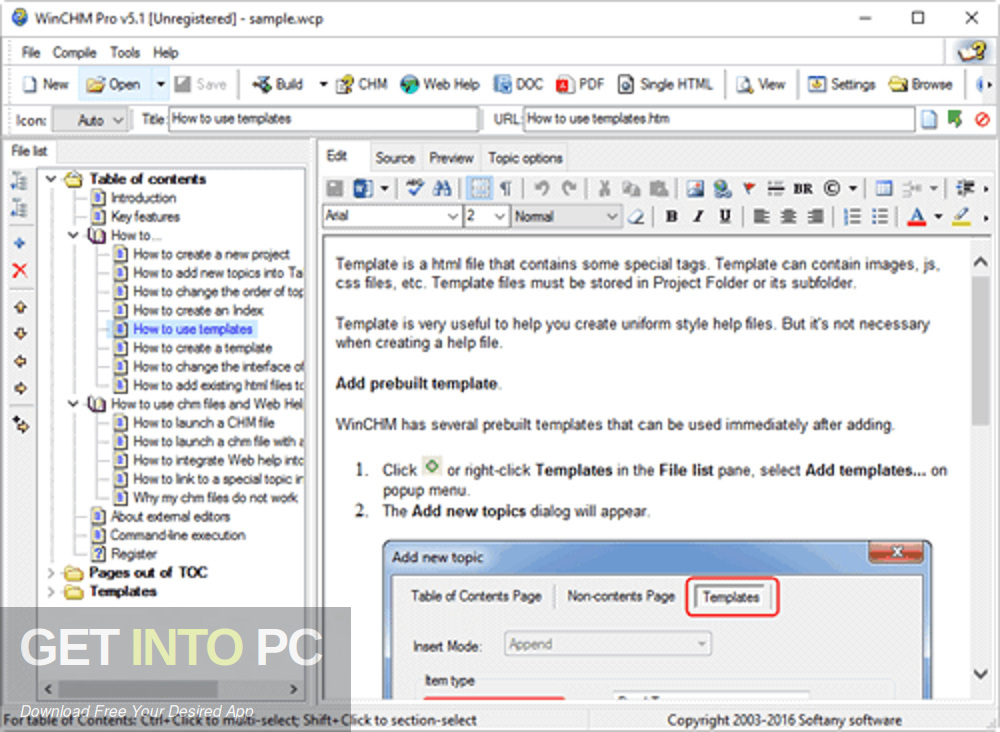Expand the Templates folder in file list
This screenshot has width=1000, height=732.
[x=51, y=592]
